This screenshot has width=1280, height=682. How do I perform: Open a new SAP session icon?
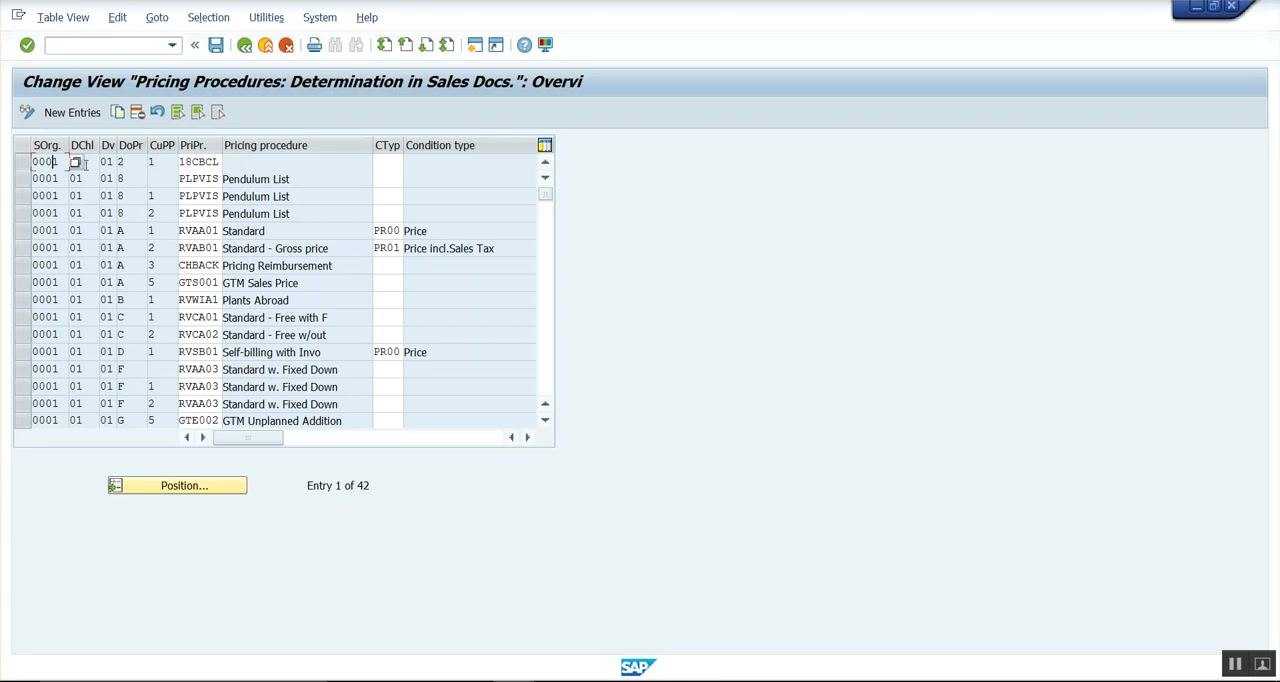475,45
